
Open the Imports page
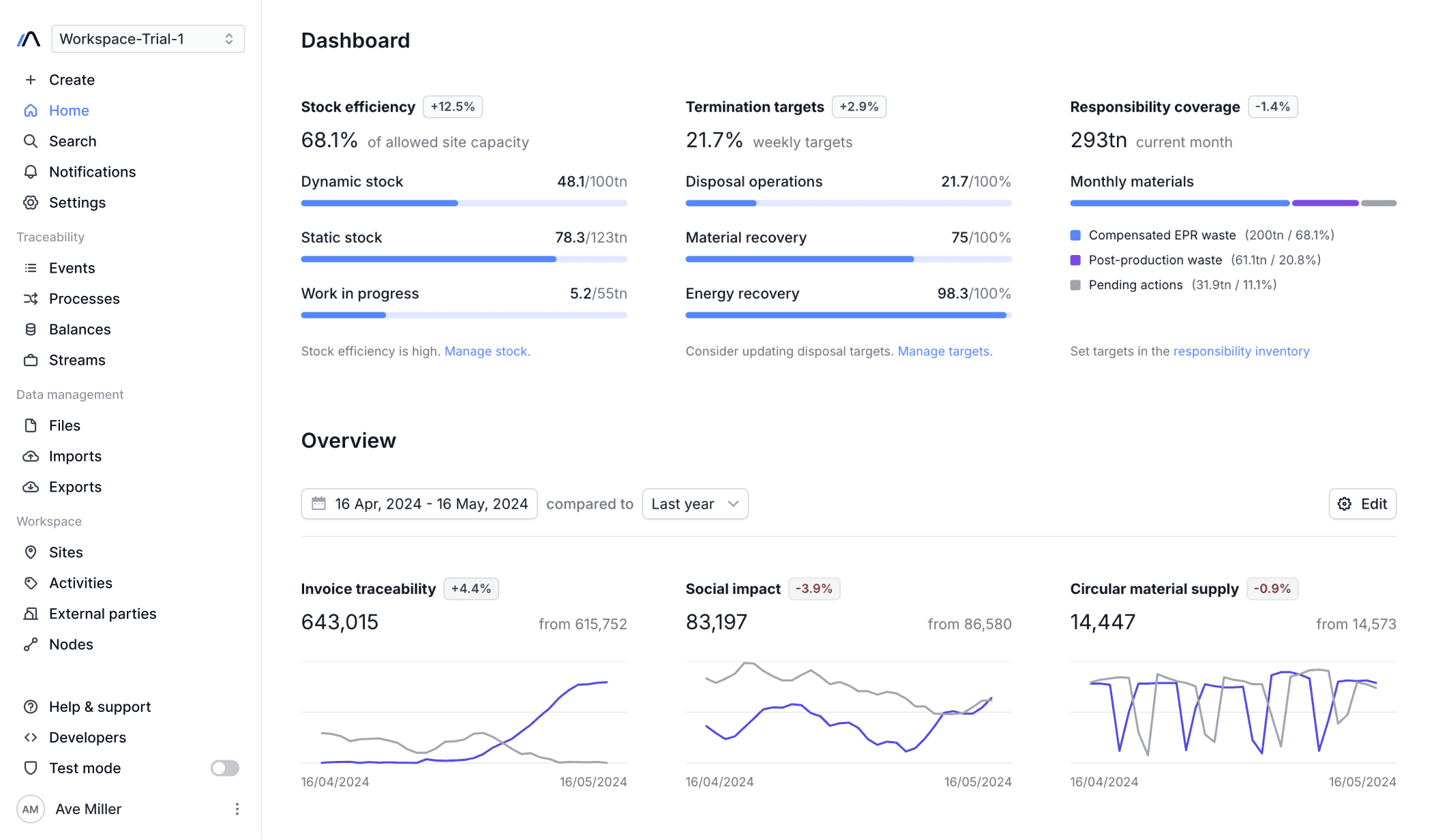[75, 456]
